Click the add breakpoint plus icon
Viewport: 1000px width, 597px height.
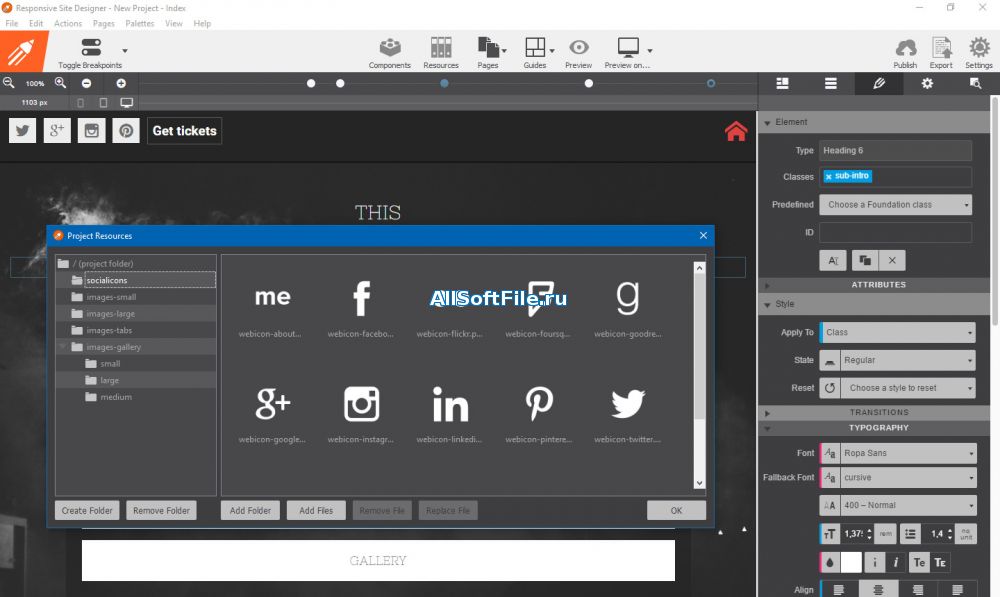(x=121, y=84)
